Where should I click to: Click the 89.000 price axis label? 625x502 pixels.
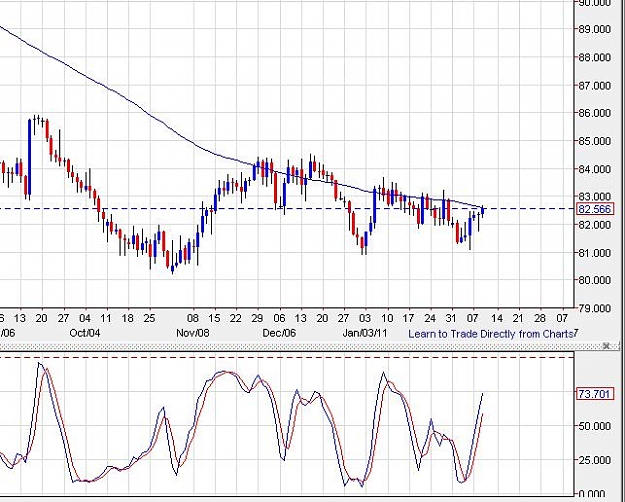pyautogui.click(x=594, y=29)
